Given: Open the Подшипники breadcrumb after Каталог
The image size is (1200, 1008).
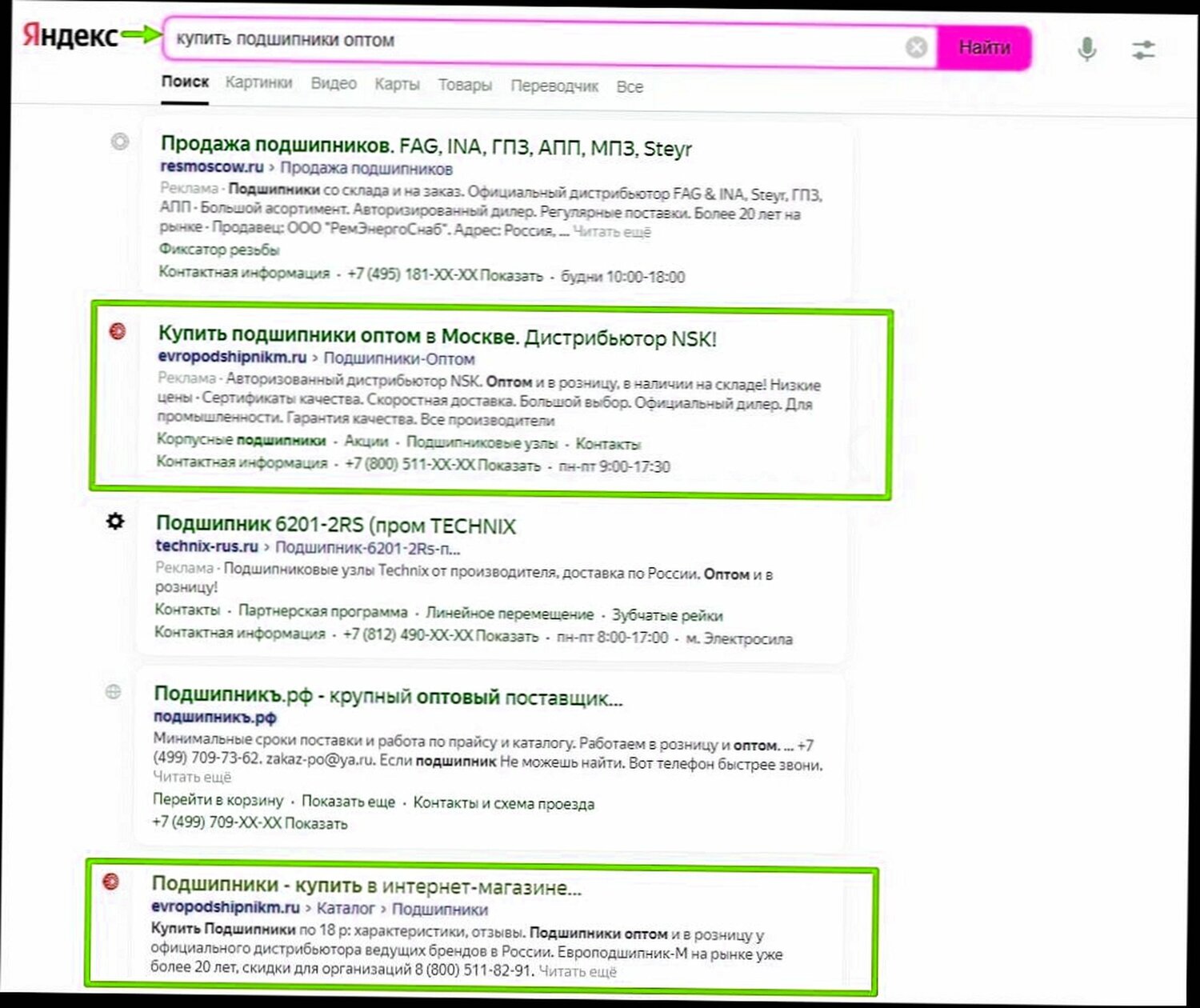Looking at the screenshot, I should click(x=440, y=910).
